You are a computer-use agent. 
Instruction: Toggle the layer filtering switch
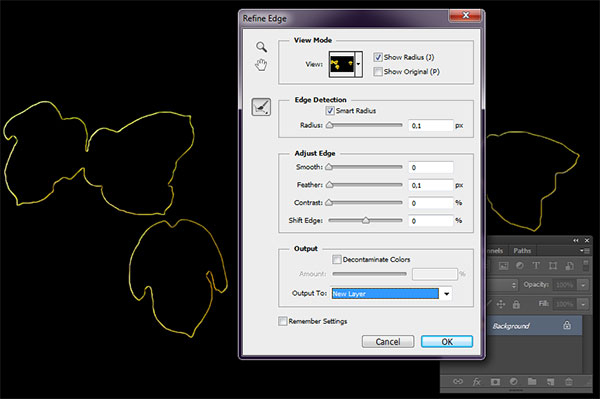click(x=585, y=265)
